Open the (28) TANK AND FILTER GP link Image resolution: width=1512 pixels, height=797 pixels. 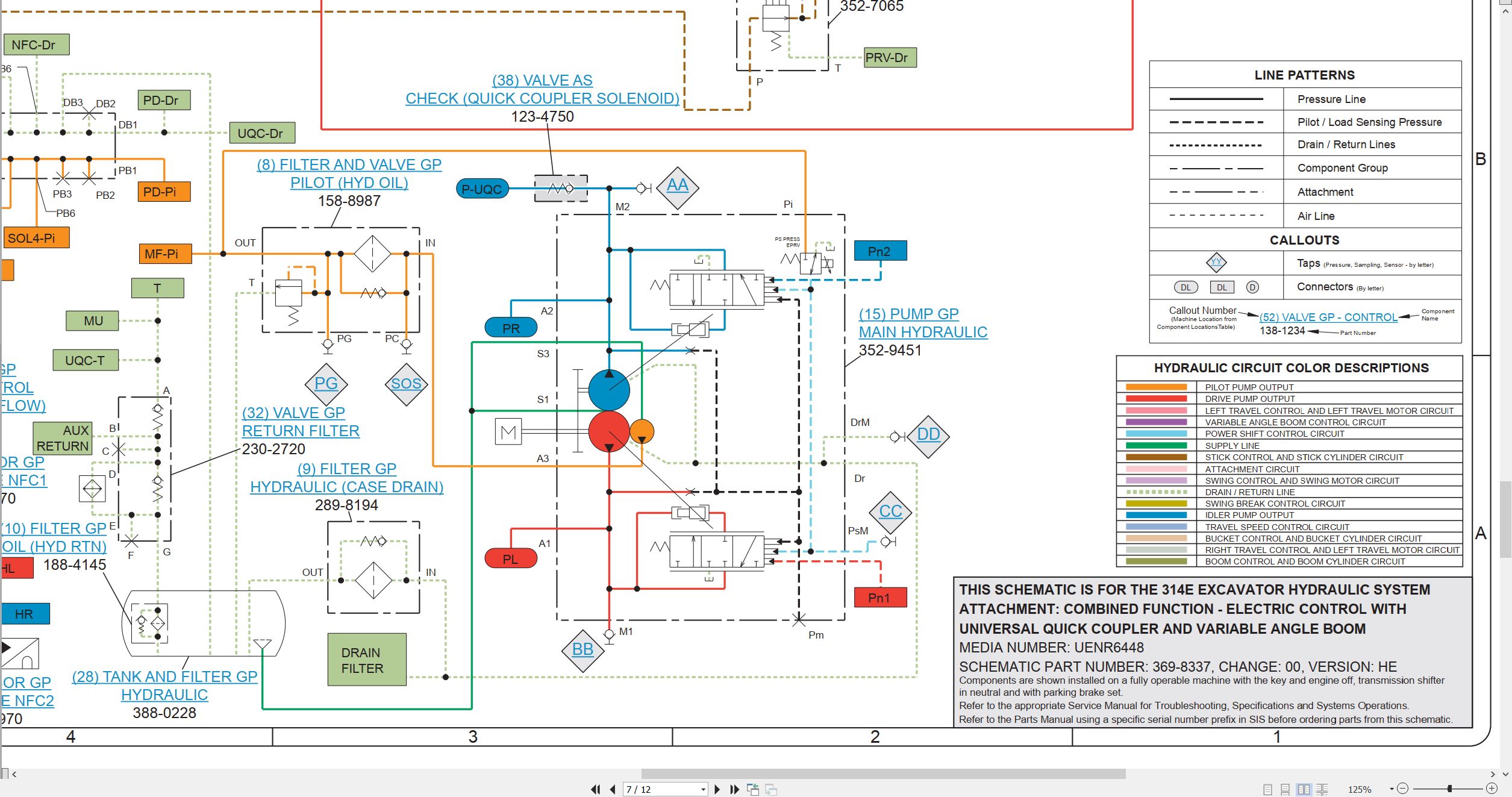click(x=164, y=677)
